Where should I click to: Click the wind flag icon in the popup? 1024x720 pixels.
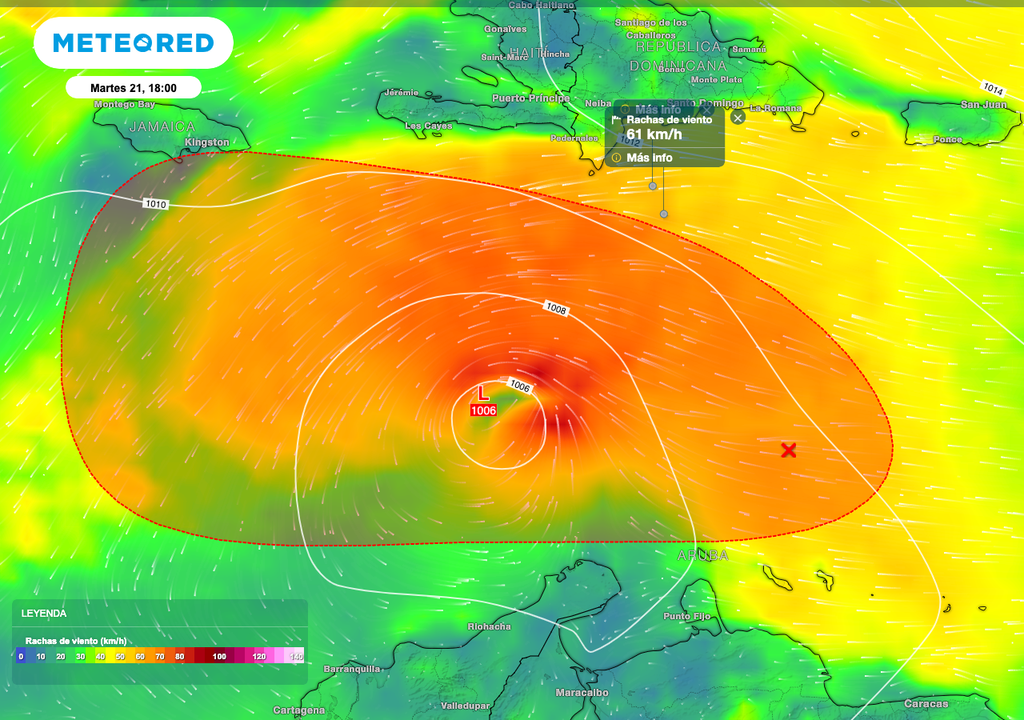[616, 119]
